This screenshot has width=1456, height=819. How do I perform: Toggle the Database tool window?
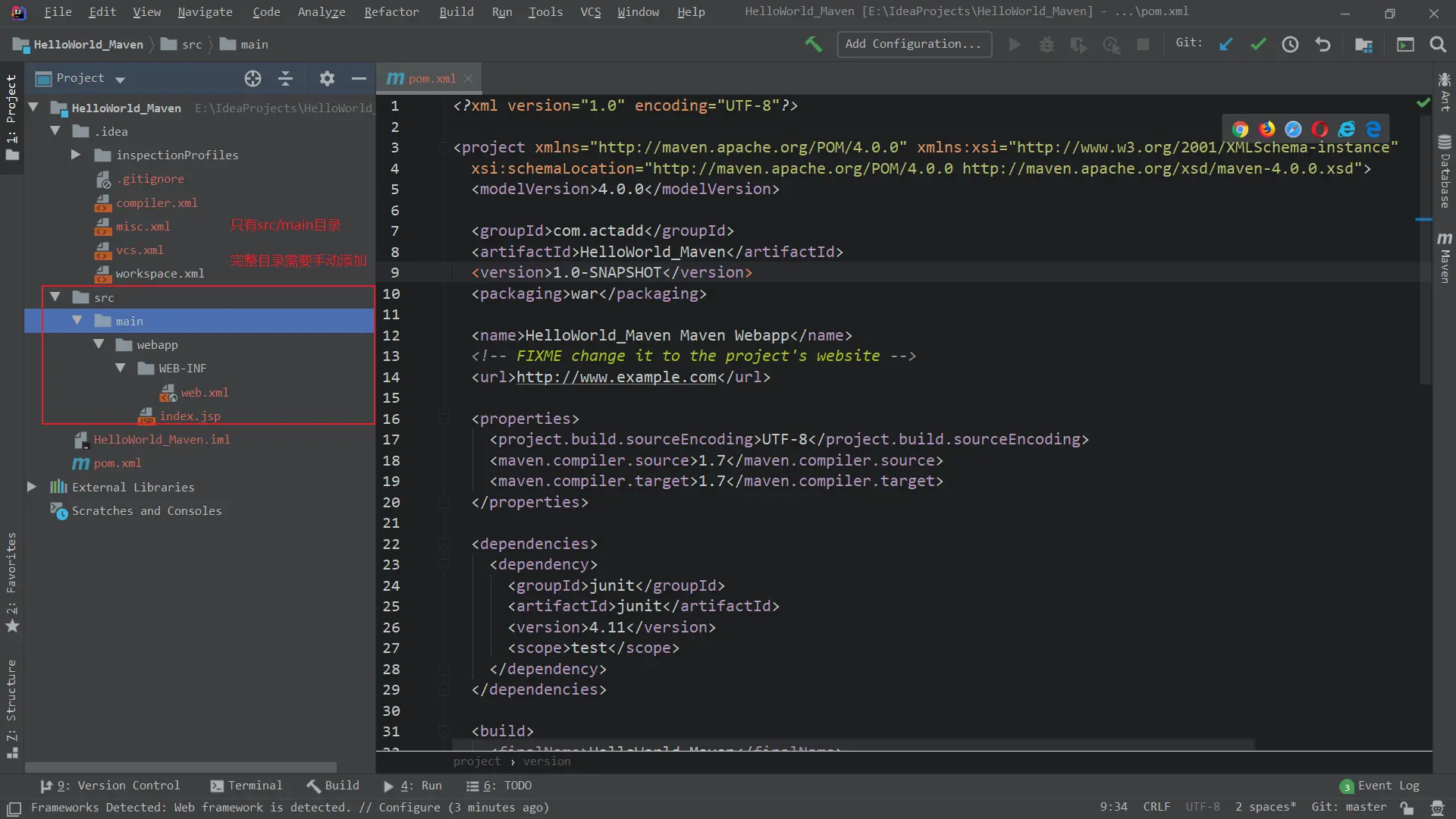tap(1445, 171)
